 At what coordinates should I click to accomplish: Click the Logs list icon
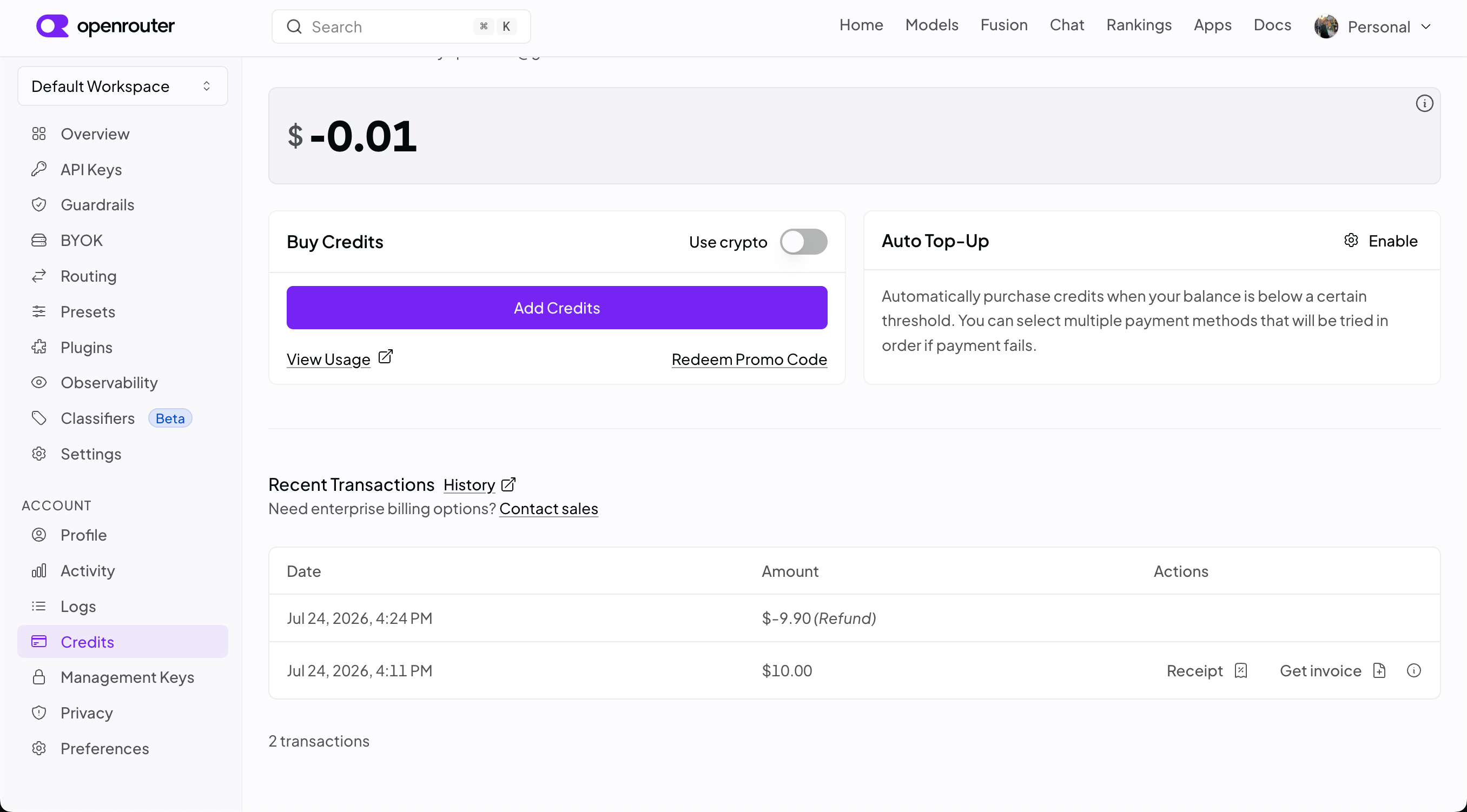pyautogui.click(x=39, y=606)
